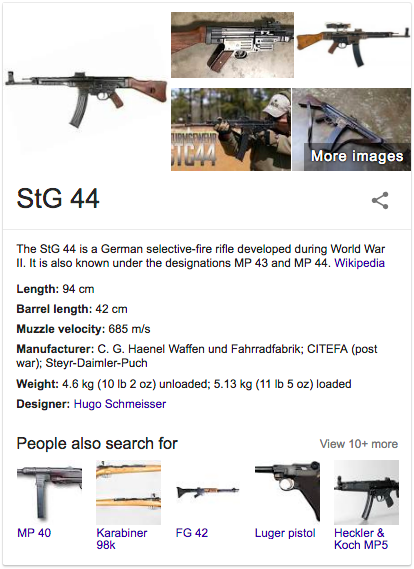Screen dimensions: 414x569
Task: Open the scoped StG 44 thumbnail
Action: point(353,45)
